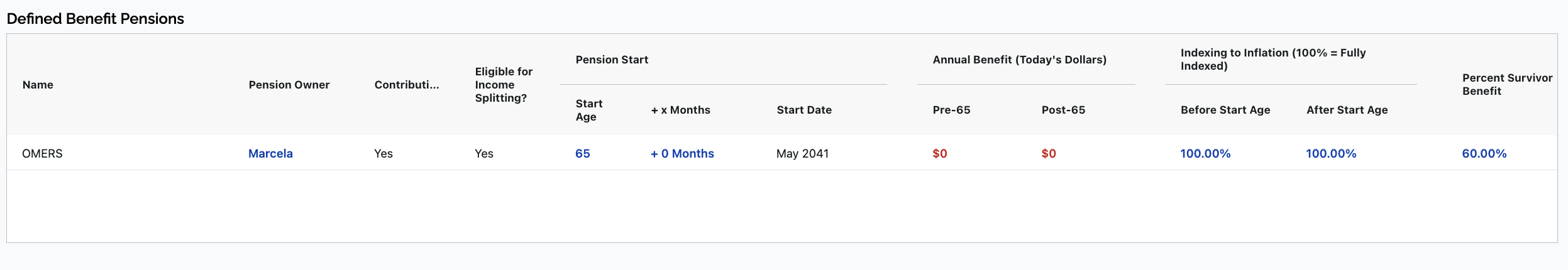The height and width of the screenshot is (270, 1568).
Task: Click the Pension Owner column header
Action: coord(289,85)
